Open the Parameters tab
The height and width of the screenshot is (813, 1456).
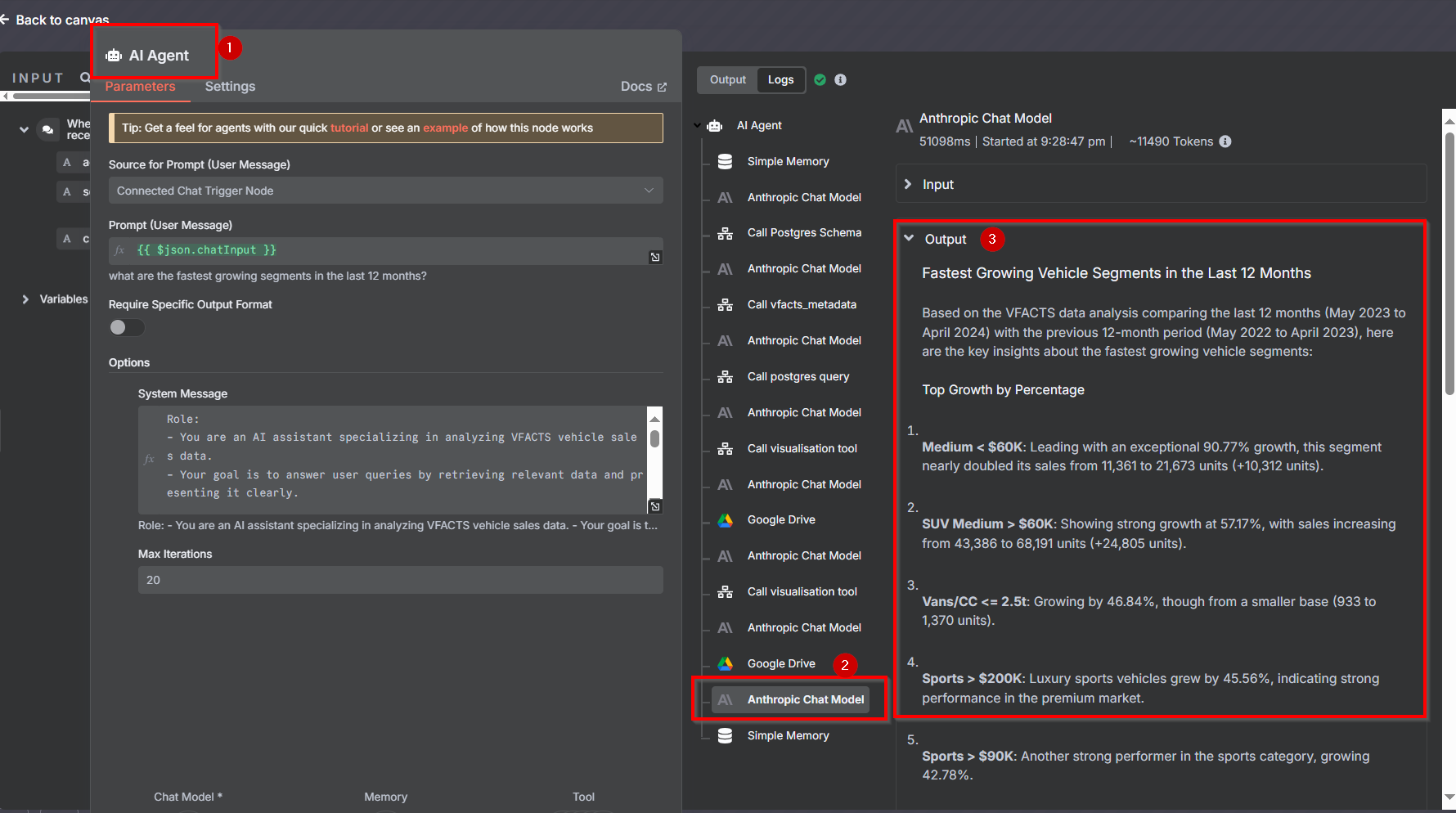pos(140,87)
